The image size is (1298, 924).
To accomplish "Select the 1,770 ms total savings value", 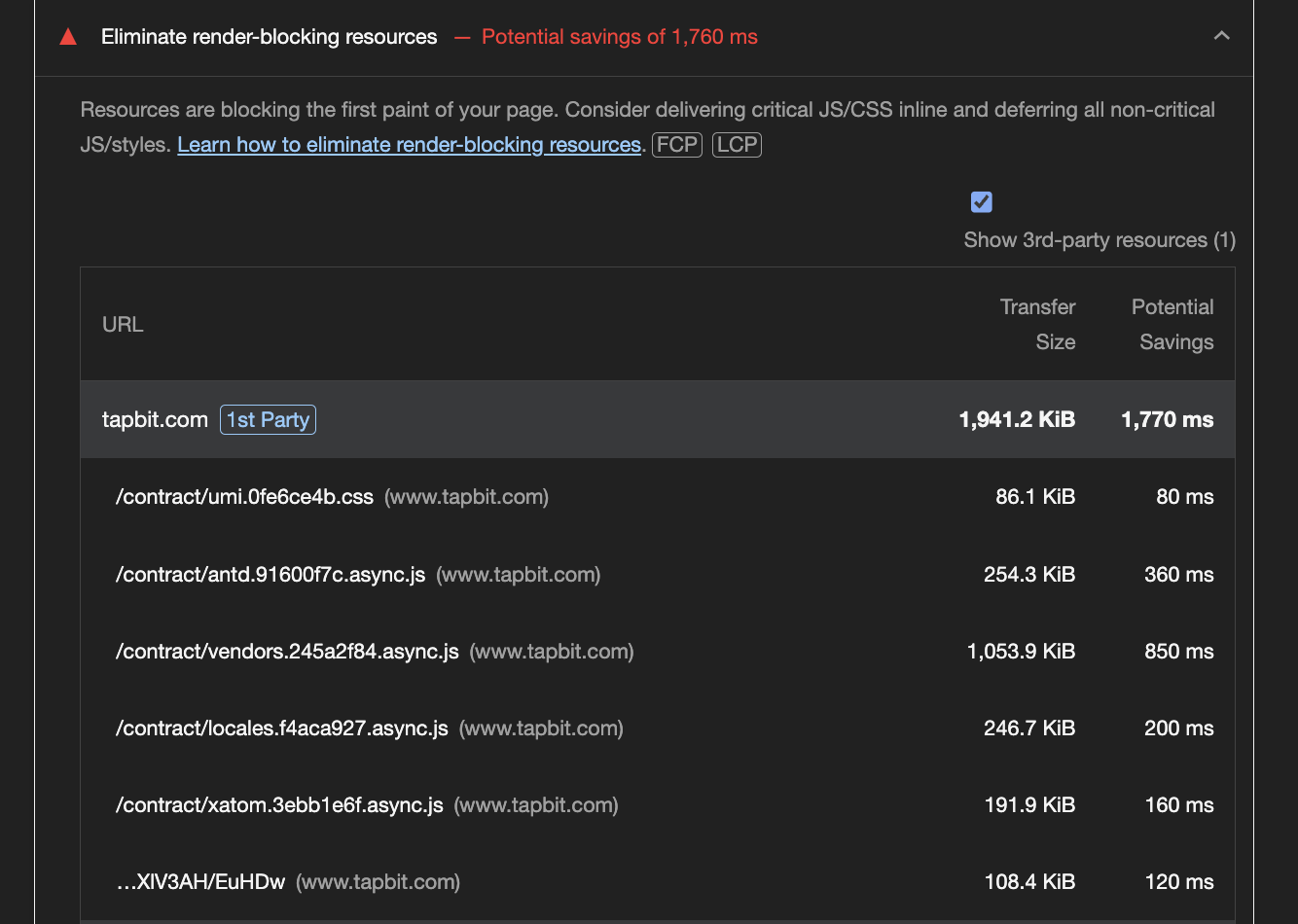I will tap(1168, 419).
